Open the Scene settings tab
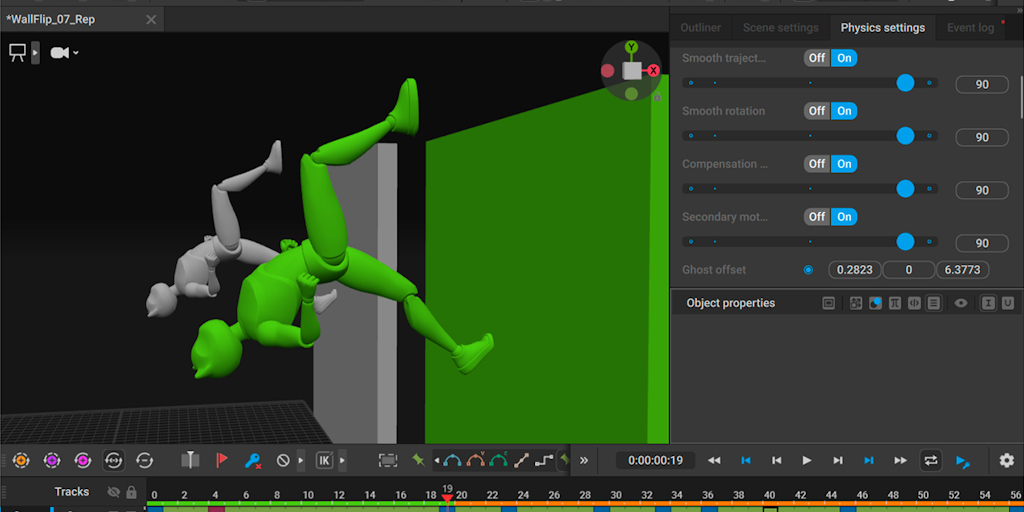The height and width of the screenshot is (512, 1024). (x=780, y=28)
